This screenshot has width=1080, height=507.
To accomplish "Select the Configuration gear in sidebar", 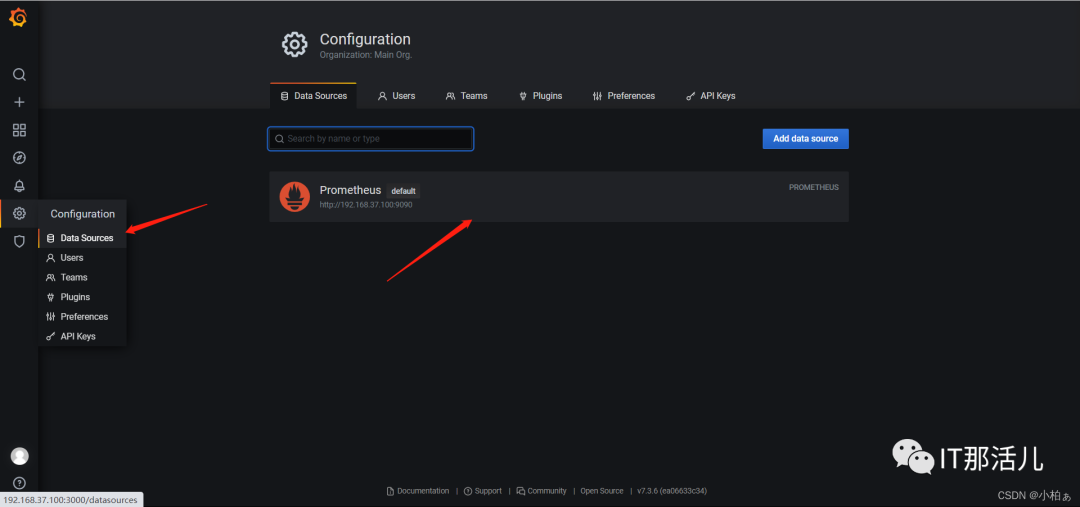I will pos(19,214).
